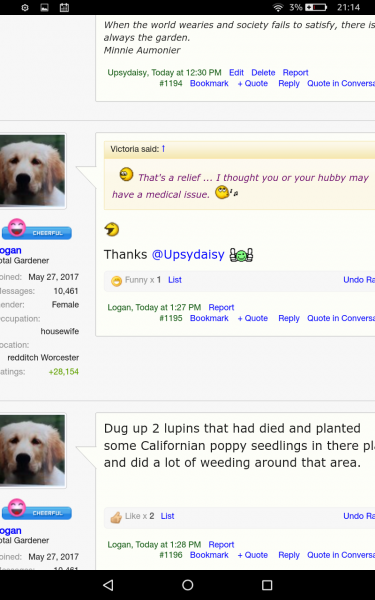Image resolution: width=375 pixels, height=600 pixels.
Task: Report post #1196
Action: tap(221, 545)
